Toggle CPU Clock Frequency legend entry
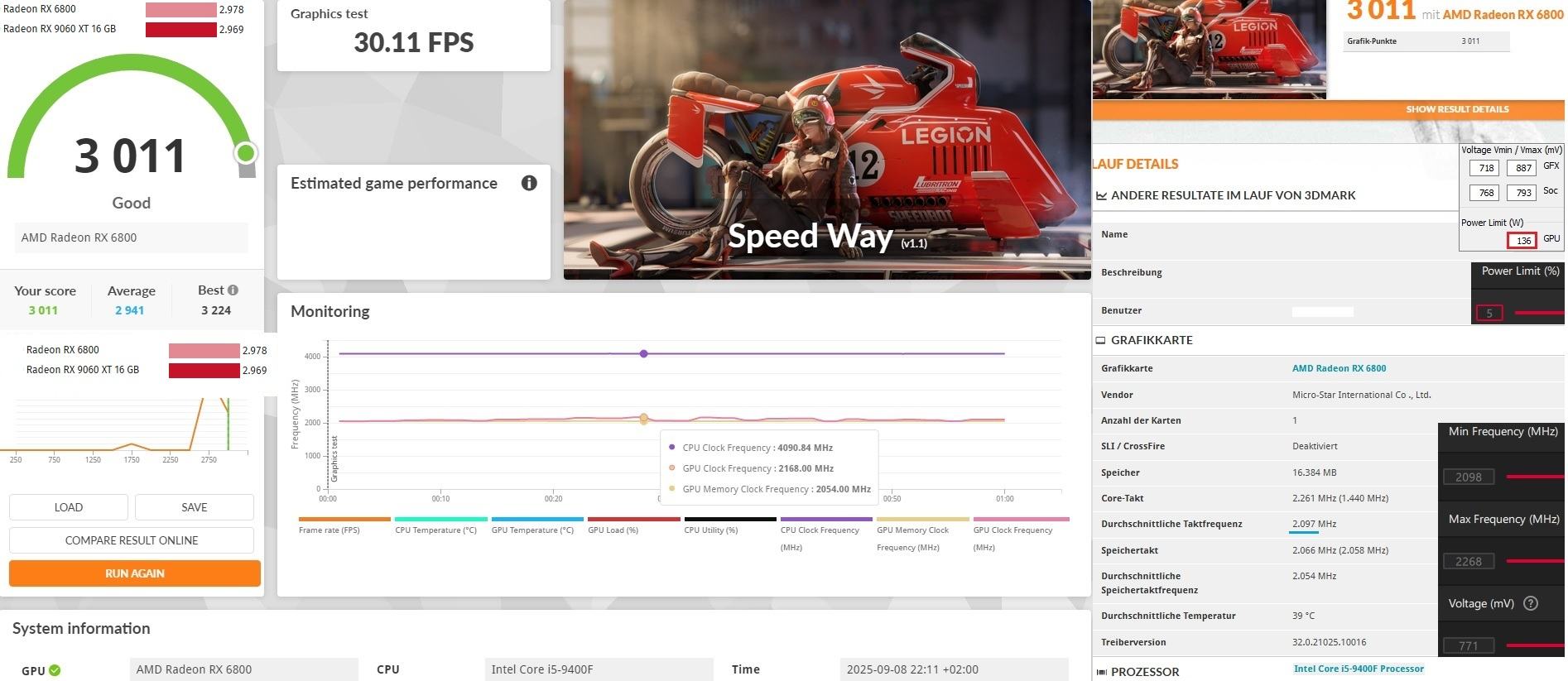This screenshot has height=681, width=1568. coord(825,535)
